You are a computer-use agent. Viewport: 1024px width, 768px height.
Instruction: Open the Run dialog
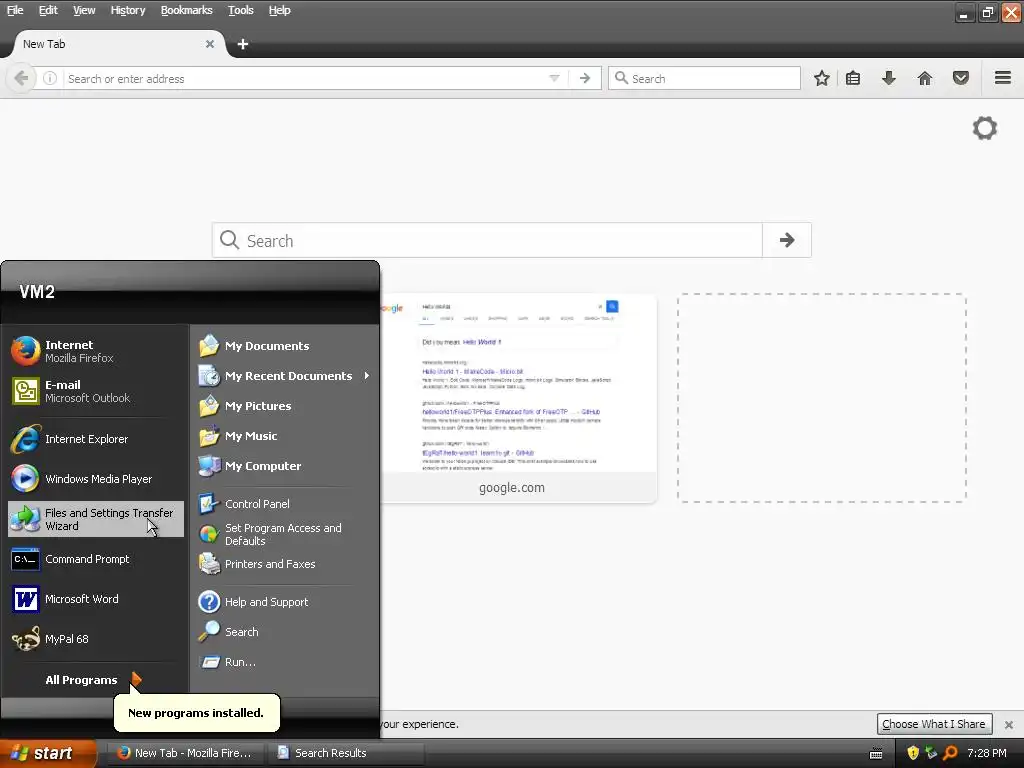click(285, 662)
